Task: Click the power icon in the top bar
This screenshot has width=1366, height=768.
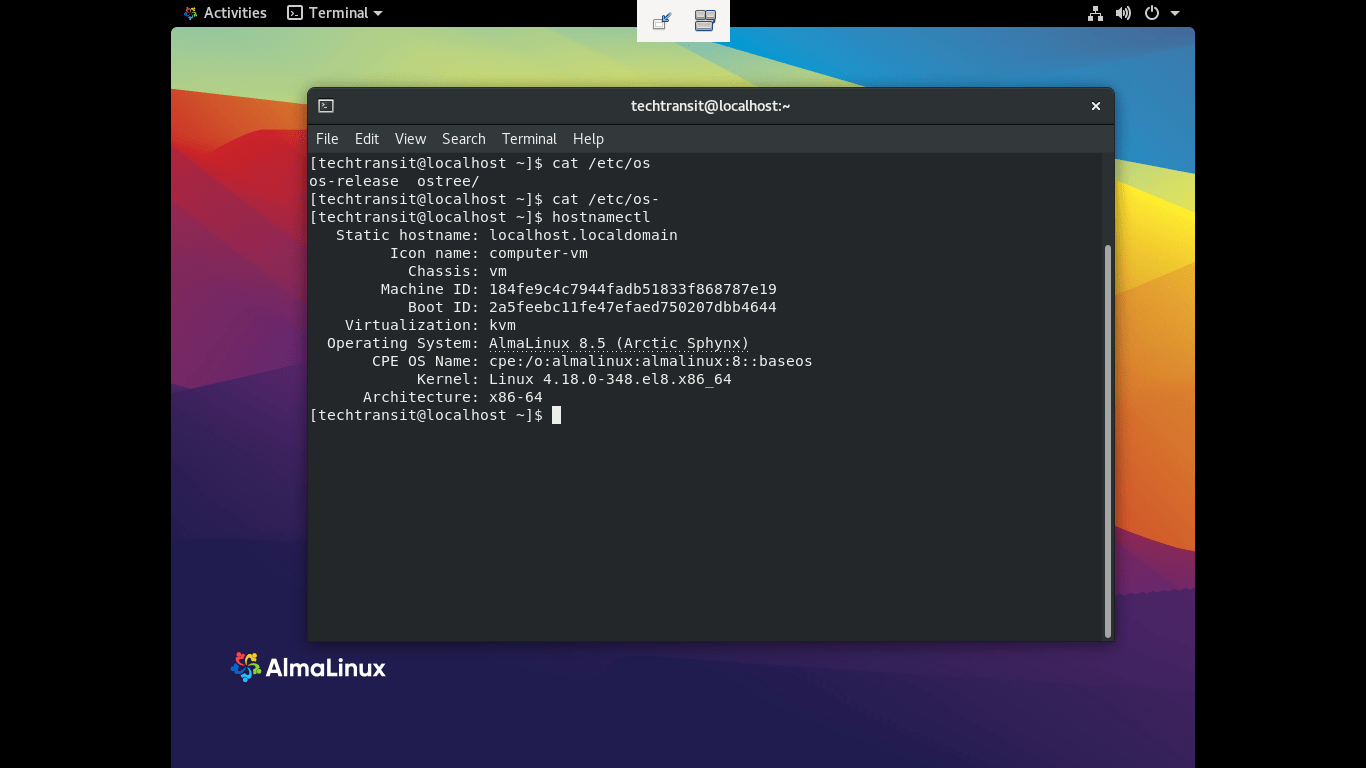Action: (x=1150, y=13)
